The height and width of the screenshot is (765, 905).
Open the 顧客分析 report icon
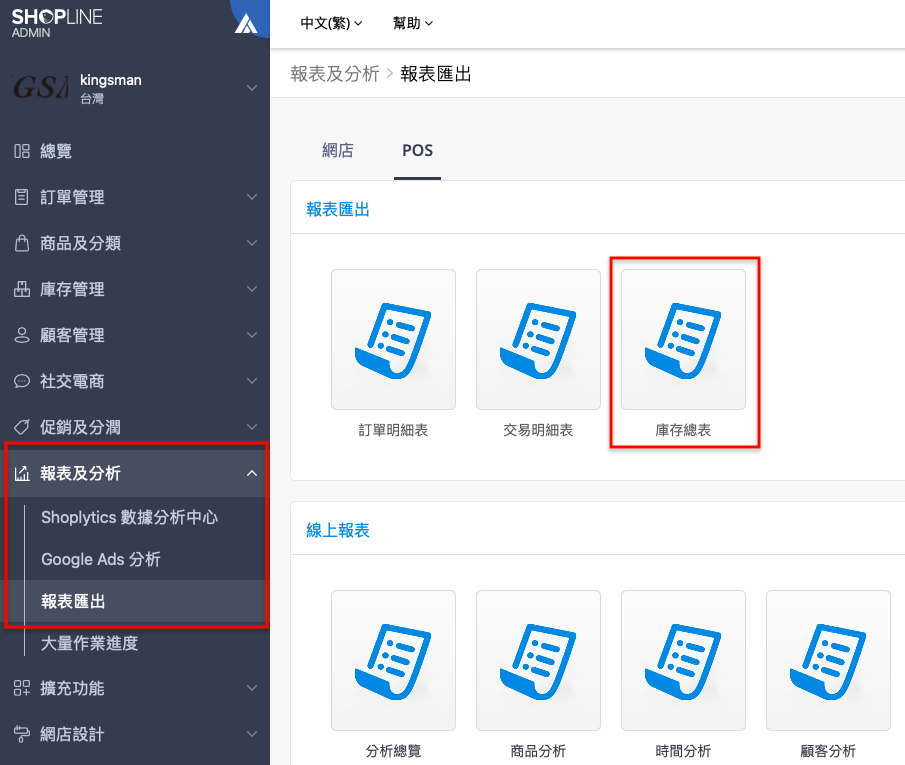click(828, 660)
